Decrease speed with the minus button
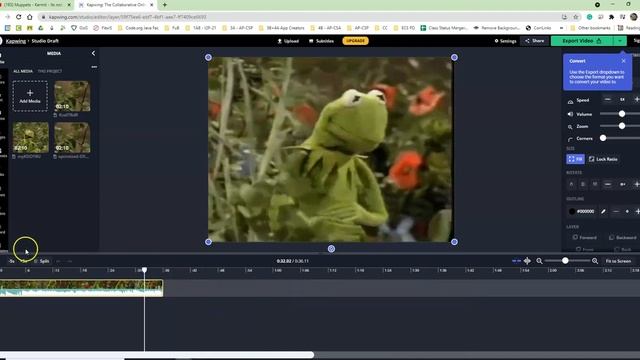The height and width of the screenshot is (360, 640). point(608,100)
